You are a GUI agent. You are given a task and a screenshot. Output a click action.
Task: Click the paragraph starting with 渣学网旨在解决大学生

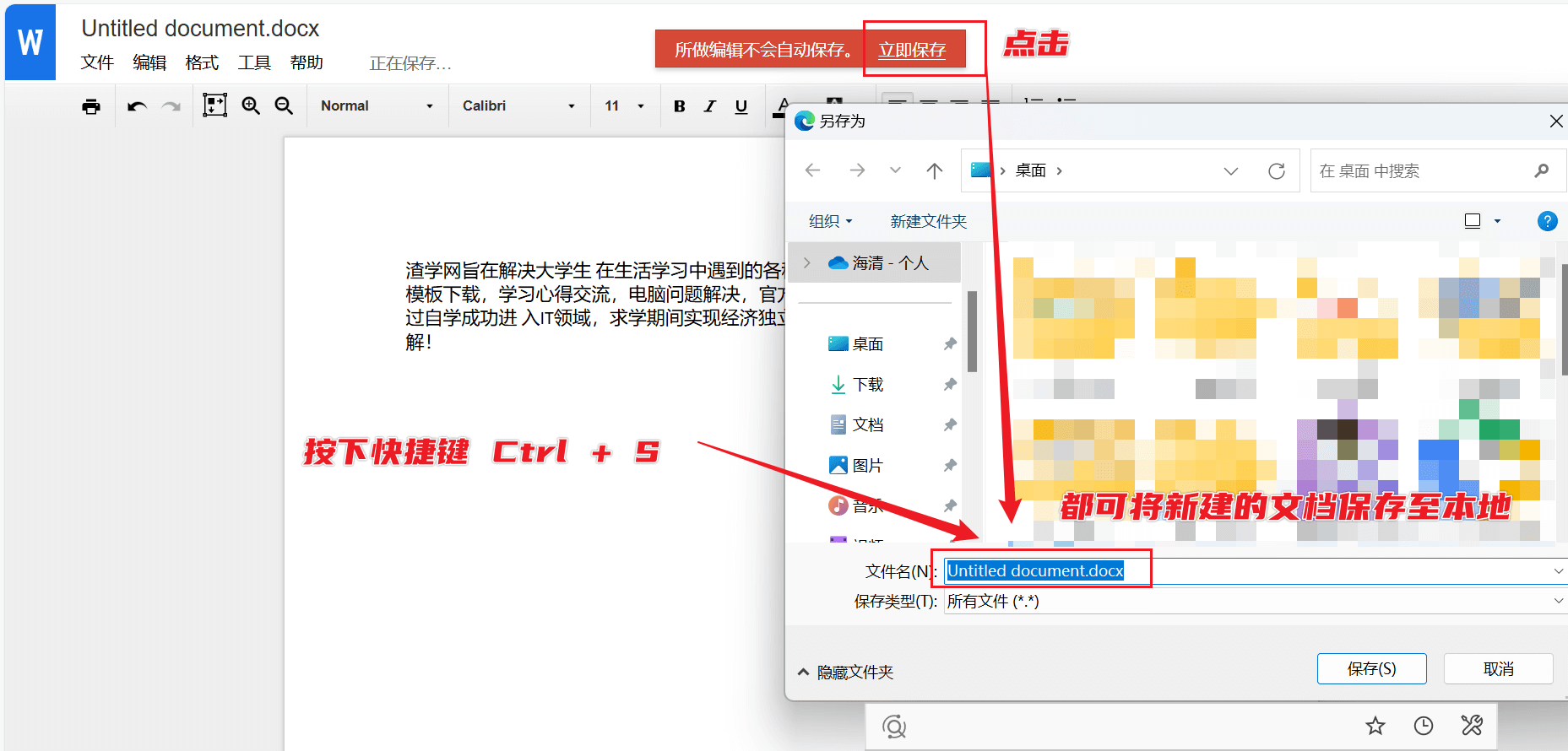pos(595,305)
